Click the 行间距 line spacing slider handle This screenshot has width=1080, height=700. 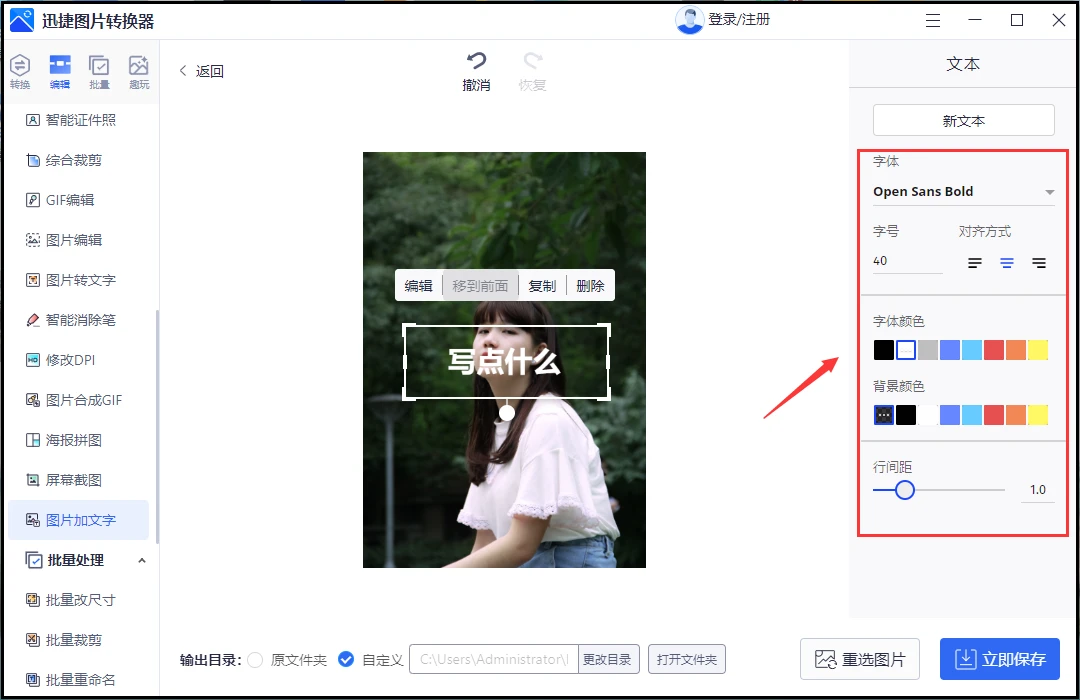[x=905, y=490]
